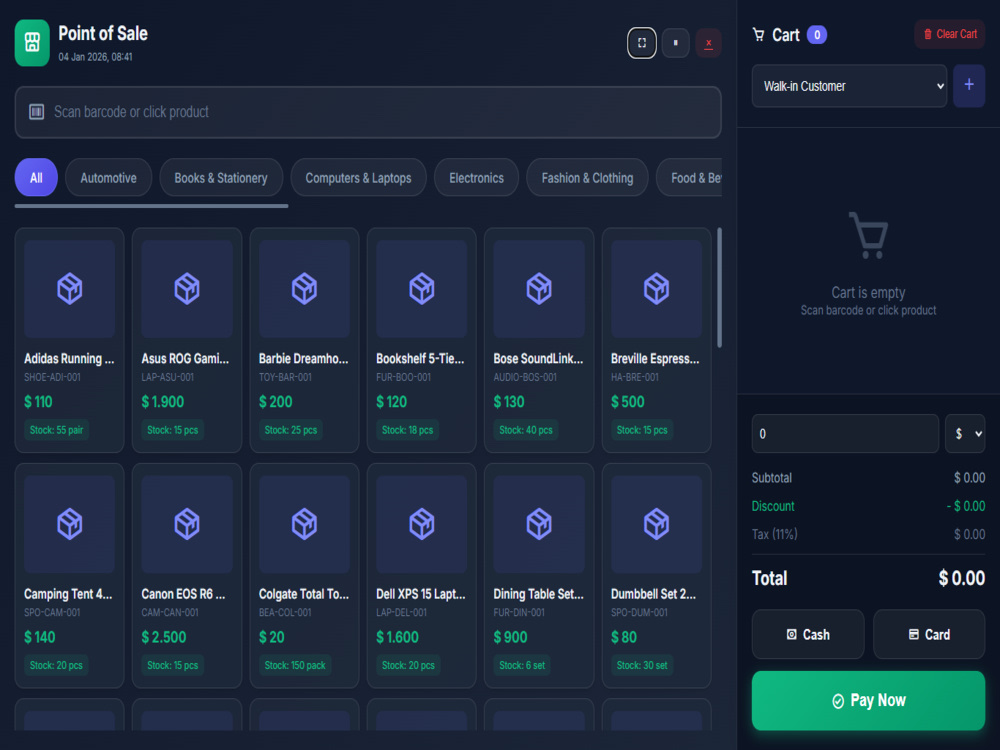Click the shopping cart header icon
Screen dimensions: 1000x750
click(758, 34)
